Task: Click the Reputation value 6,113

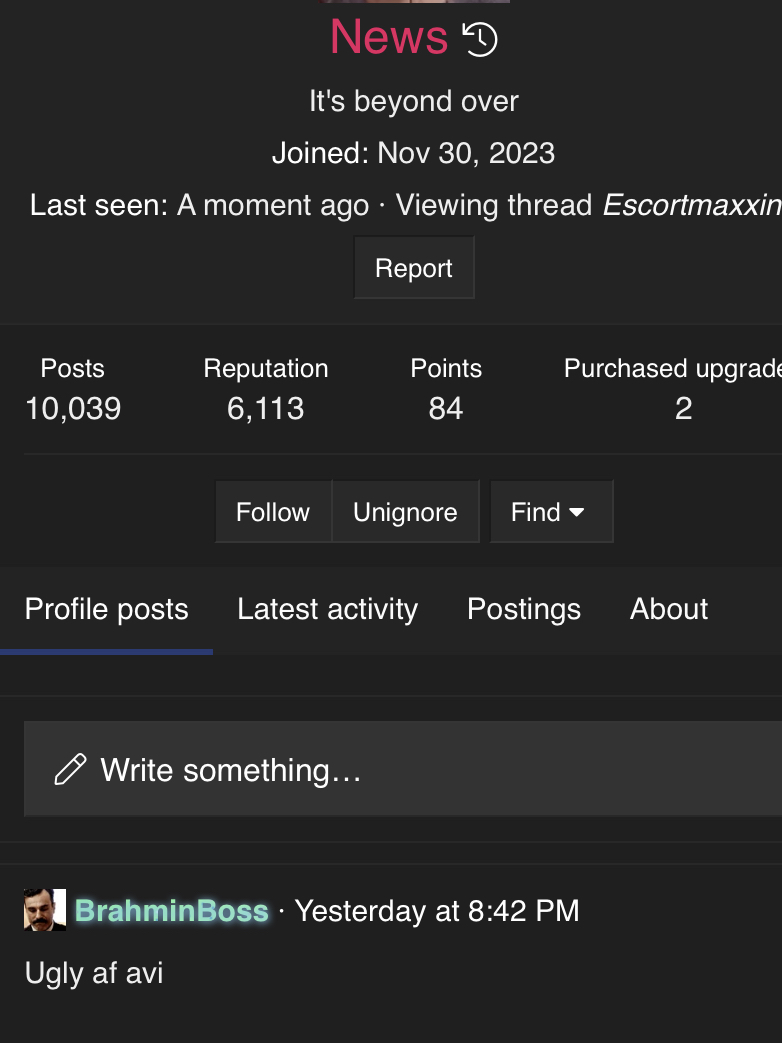Action: 266,408
